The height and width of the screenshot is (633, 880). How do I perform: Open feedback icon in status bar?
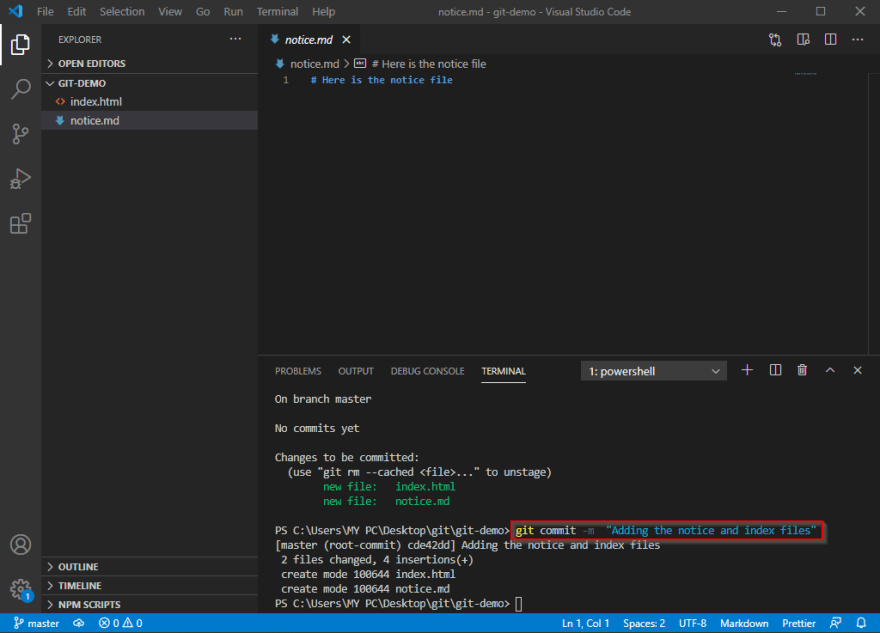[x=836, y=623]
